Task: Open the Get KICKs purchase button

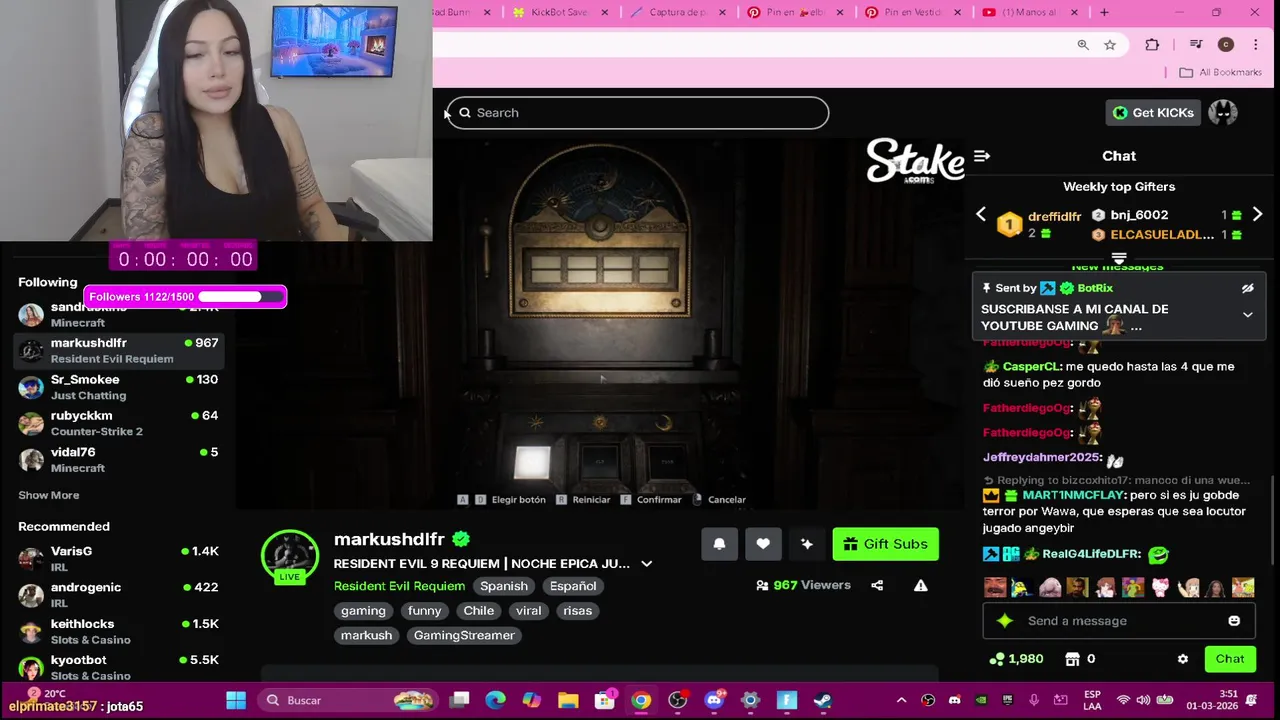Action: (x=1152, y=113)
